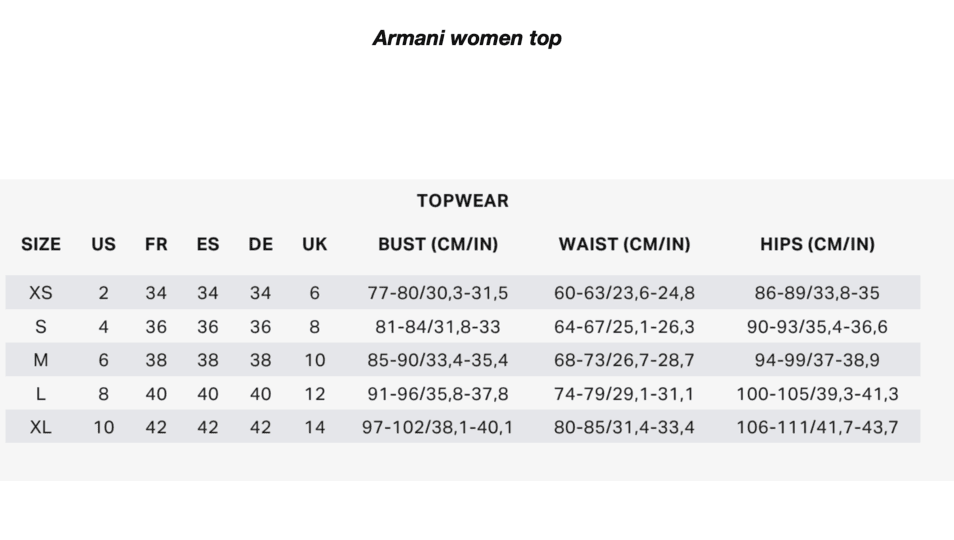This screenshot has height=540, width=954.
Task: Select the XS size row label
Action: (41, 293)
